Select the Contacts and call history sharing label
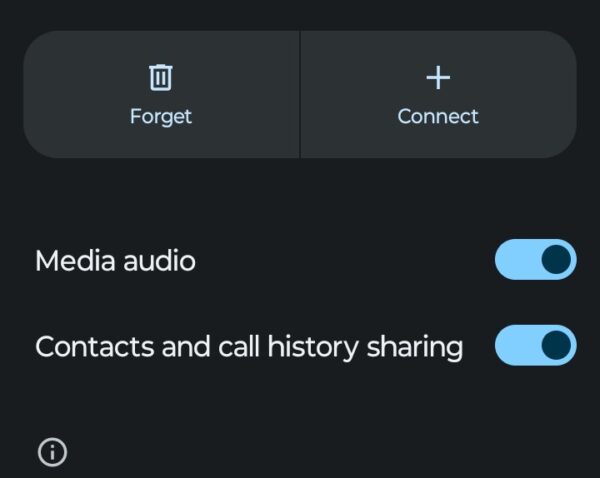 tap(249, 347)
